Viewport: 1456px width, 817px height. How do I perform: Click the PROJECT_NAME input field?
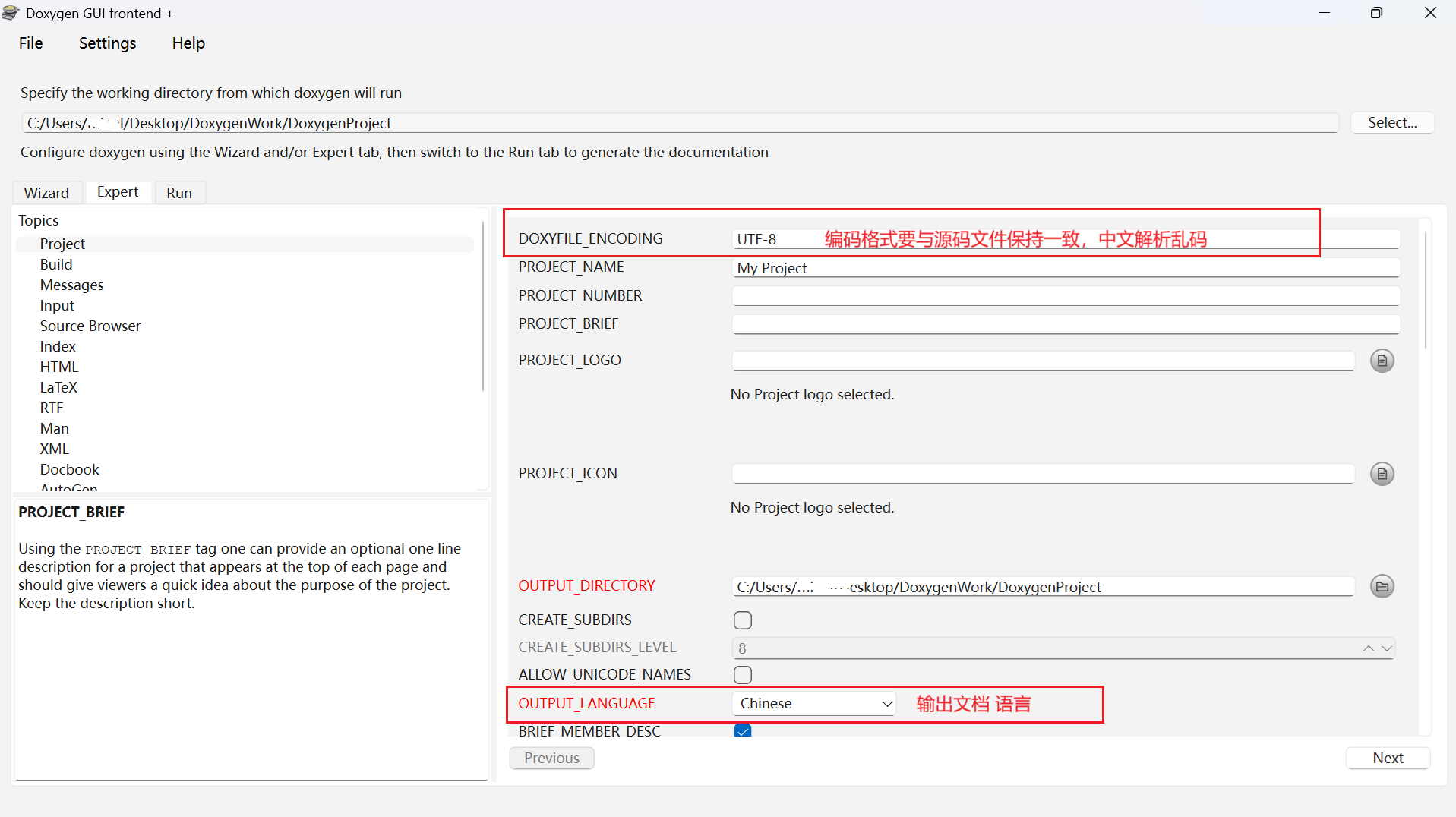[1066, 268]
